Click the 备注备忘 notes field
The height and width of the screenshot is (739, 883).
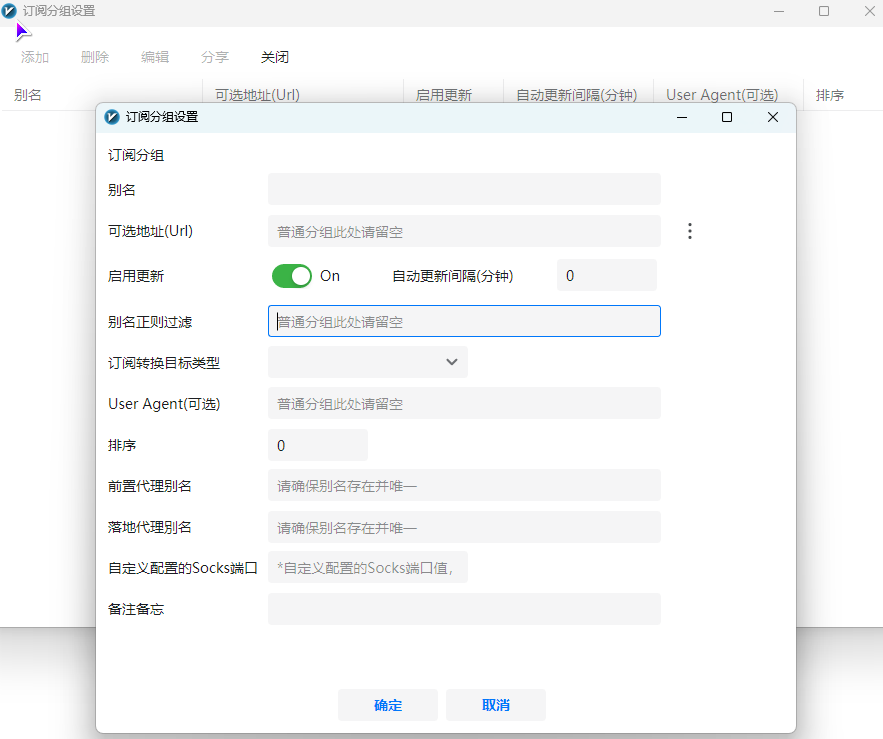(463, 609)
